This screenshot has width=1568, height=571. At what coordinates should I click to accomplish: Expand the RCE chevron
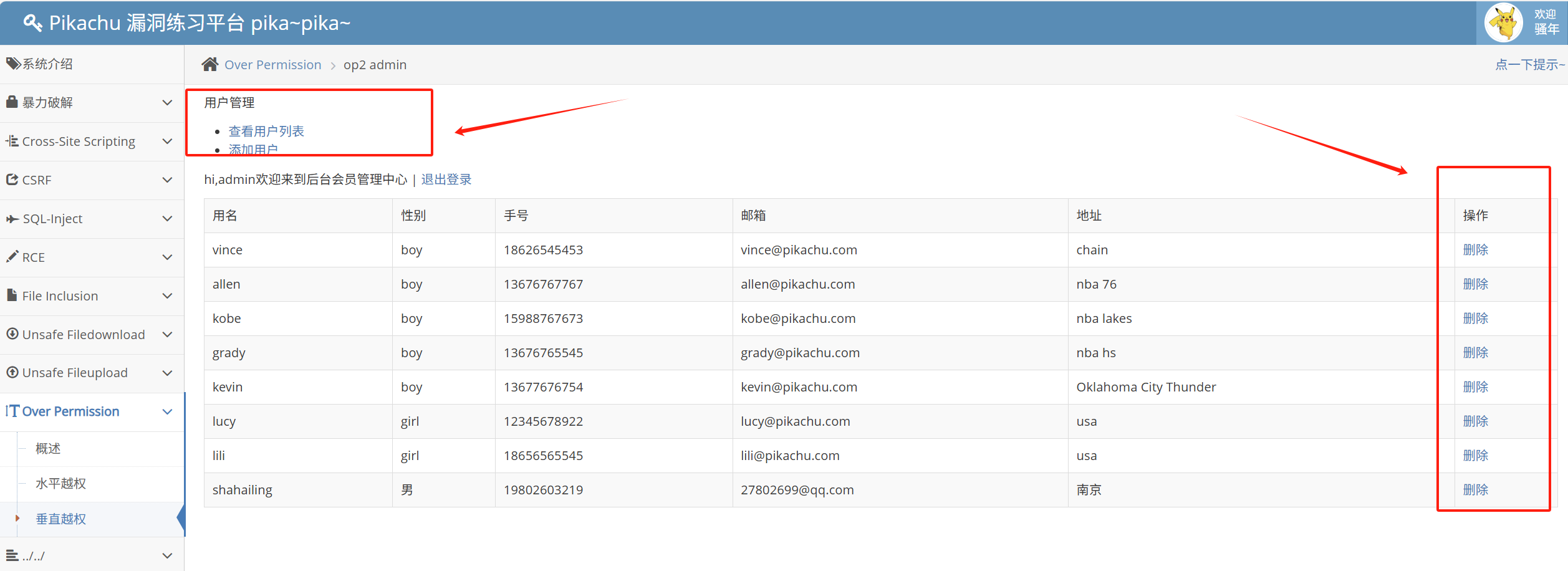click(167, 257)
